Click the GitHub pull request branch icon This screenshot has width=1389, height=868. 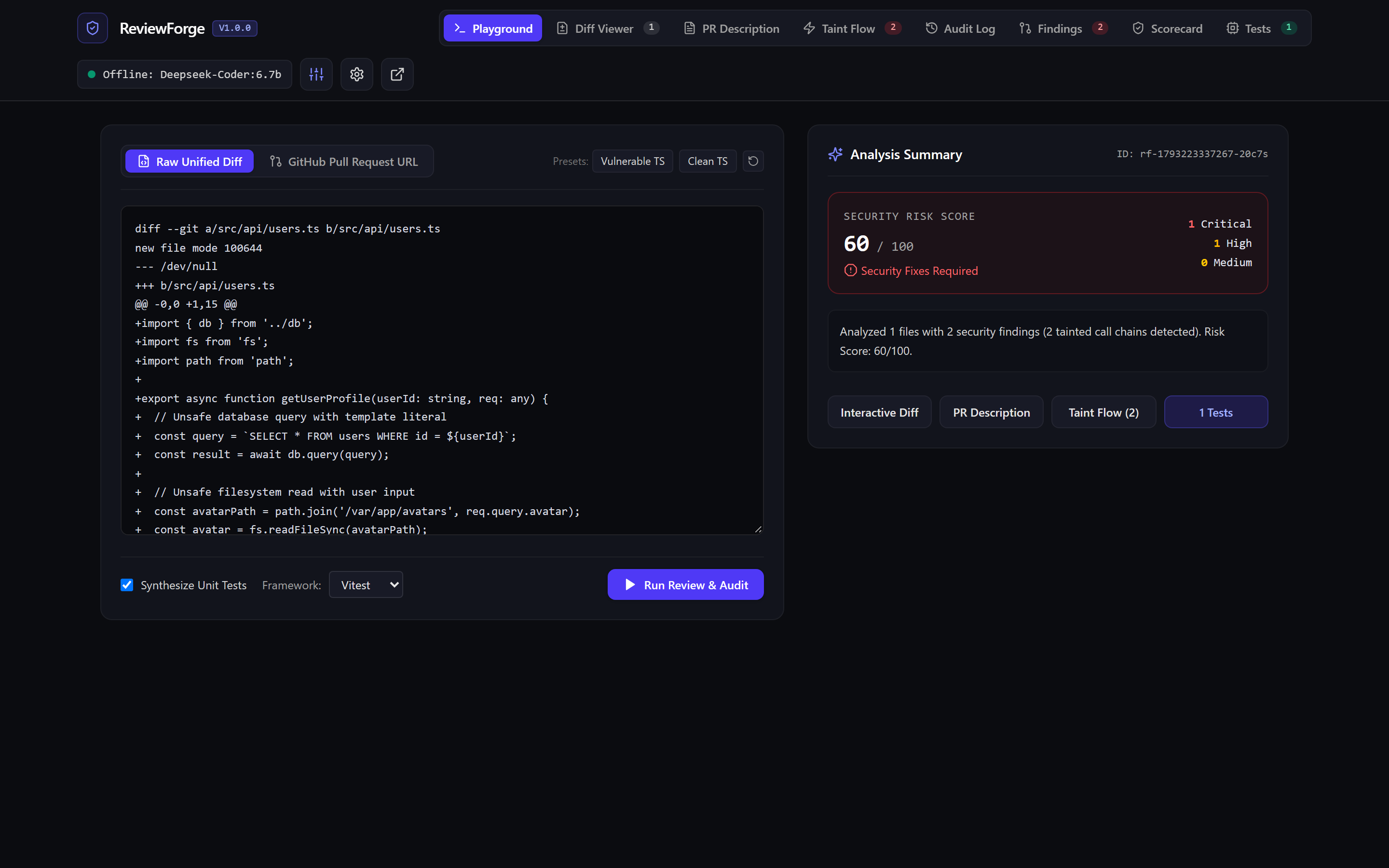coord(275,162)
